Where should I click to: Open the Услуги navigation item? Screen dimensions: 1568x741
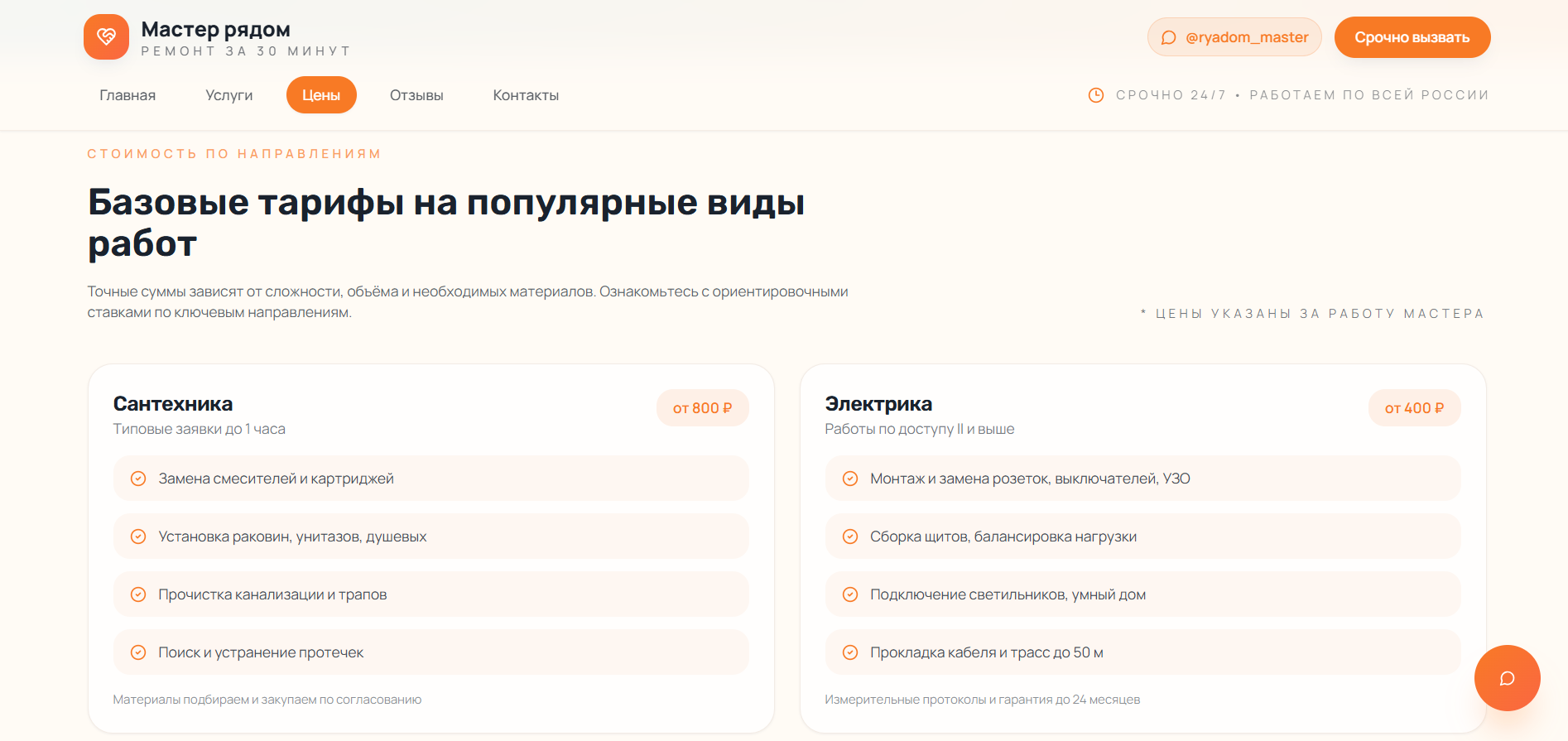point(228,95)
